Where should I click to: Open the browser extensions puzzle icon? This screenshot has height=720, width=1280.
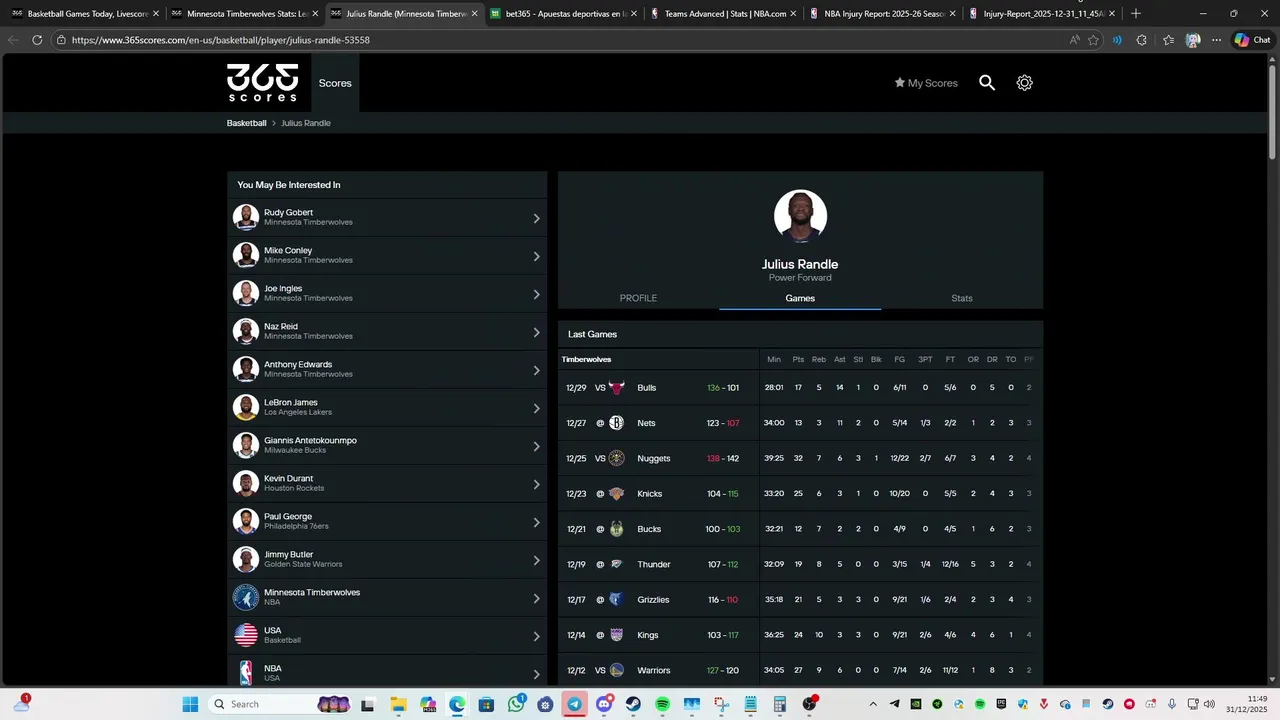click(1142, 40)
